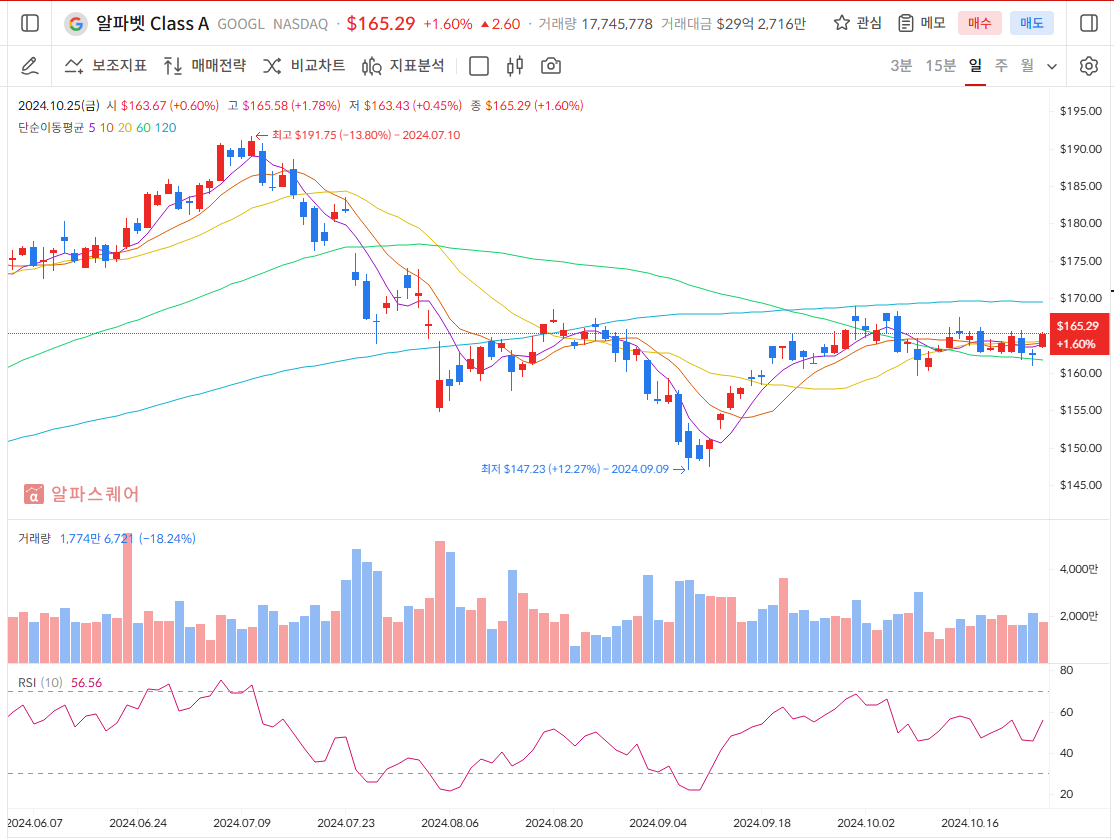
Task: Click the NASDAQ exchange label
Action: click(x=301, y=24)
